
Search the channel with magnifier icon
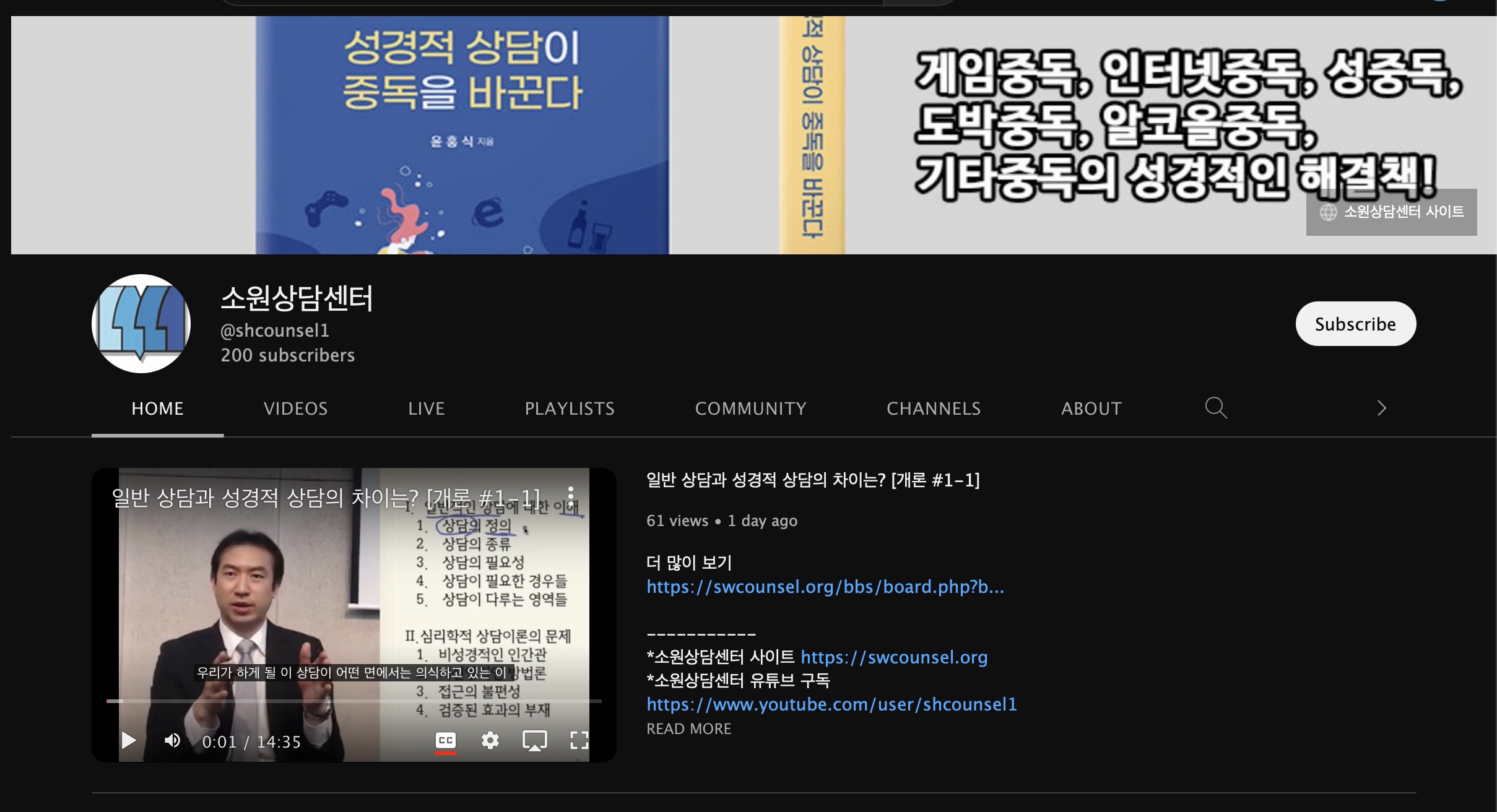click(x=1216, y=408)
